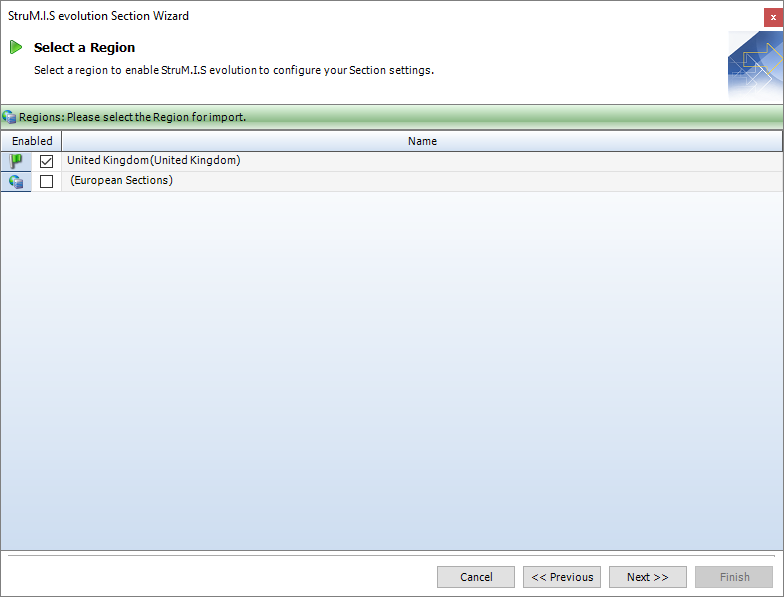Click the Select a Region heading
The image size is (784, 597).
point(84,47)
